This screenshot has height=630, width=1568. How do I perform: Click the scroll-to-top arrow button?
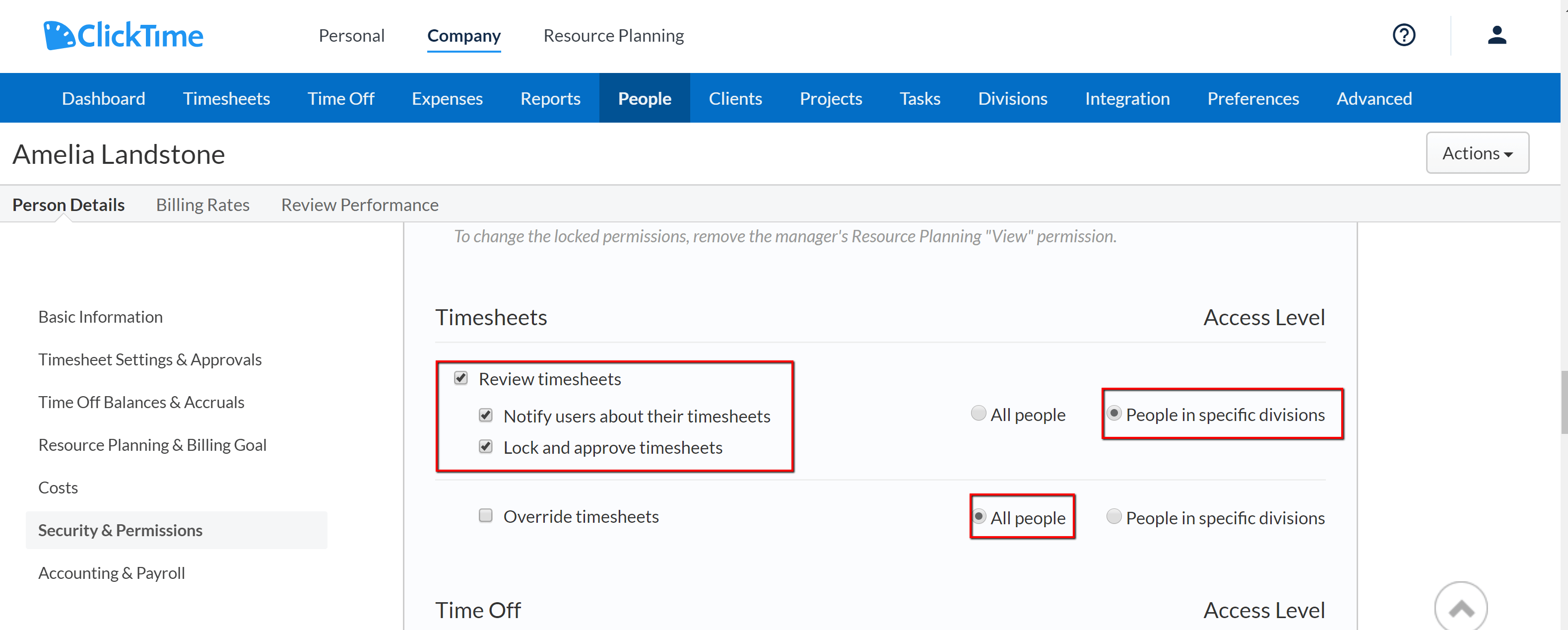[x=1461, y=608]
